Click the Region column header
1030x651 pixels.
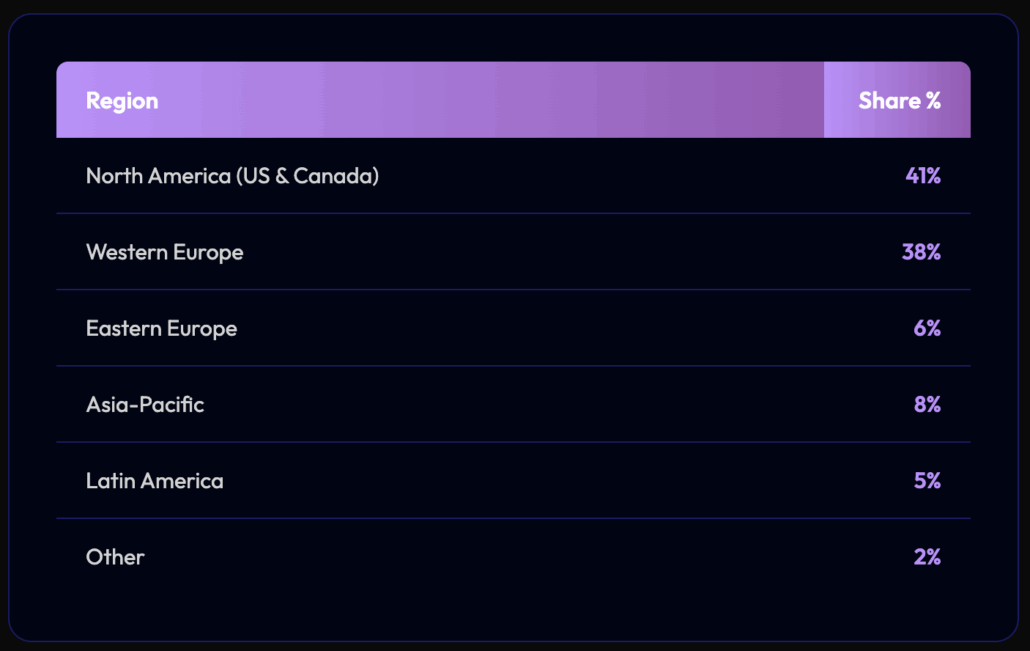click(x=122, y=101)
